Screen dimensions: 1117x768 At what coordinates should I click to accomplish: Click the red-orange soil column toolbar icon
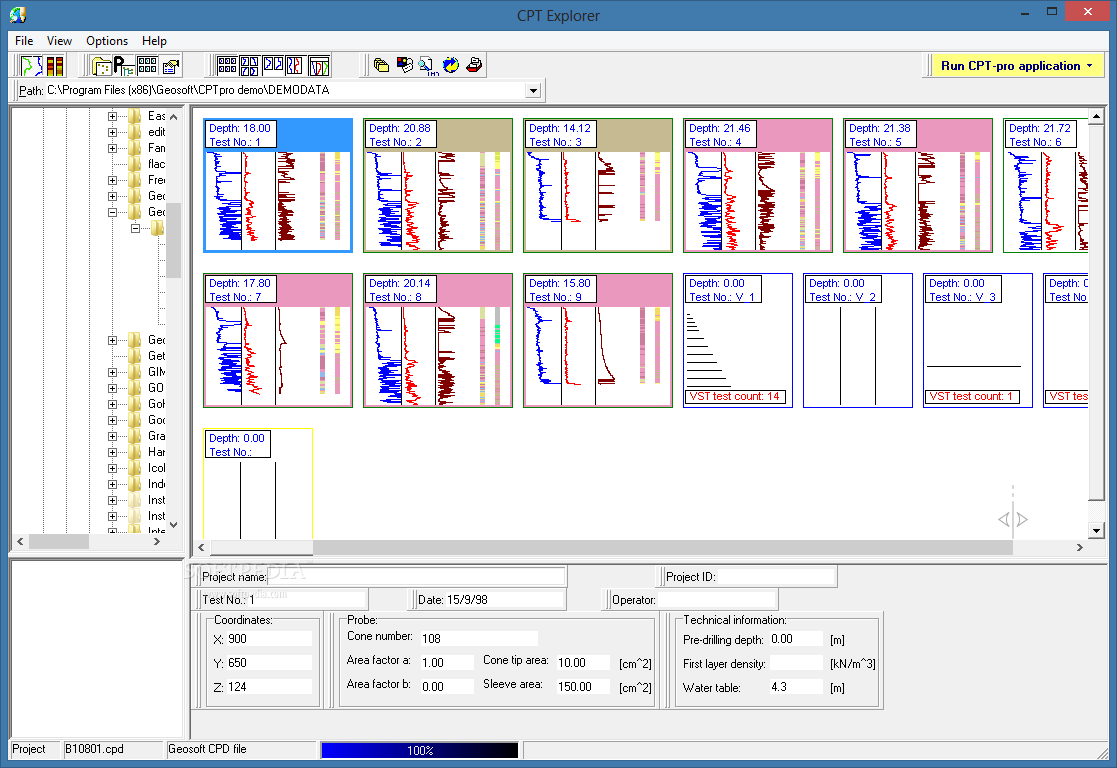coord(55,66)
